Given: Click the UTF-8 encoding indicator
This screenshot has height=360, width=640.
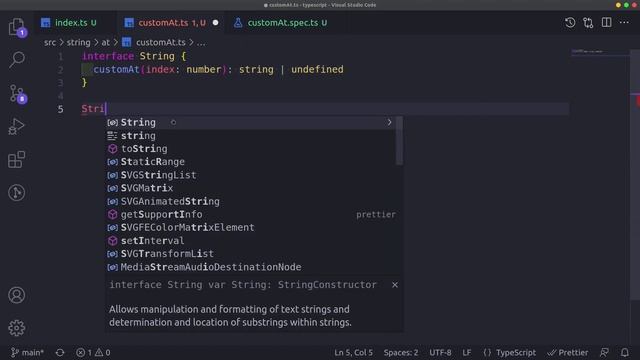Looking at the screenshot, I should click(440, 352).
